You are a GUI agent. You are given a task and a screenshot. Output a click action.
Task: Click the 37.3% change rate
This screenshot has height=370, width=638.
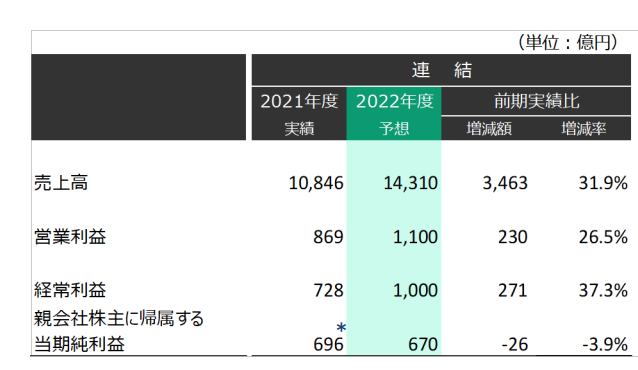pos(603,291)
